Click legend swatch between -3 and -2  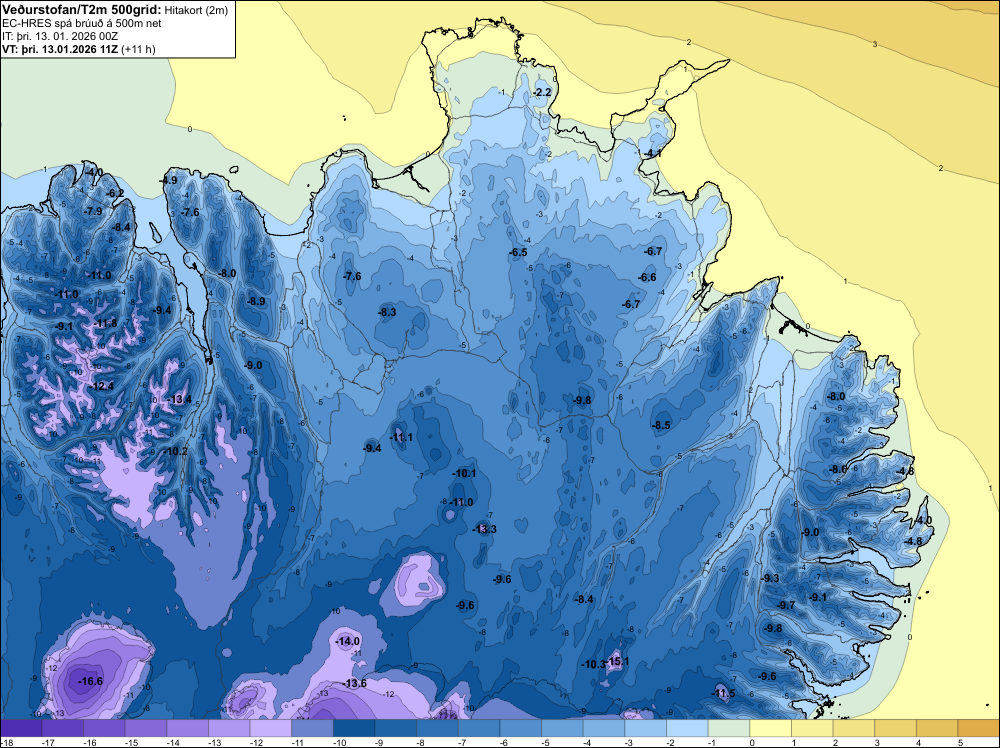click(x=645, y=728)
